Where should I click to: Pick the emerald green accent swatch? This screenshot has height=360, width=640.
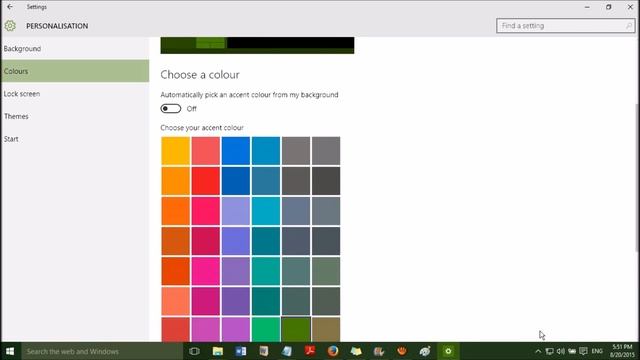click(266, 329)
